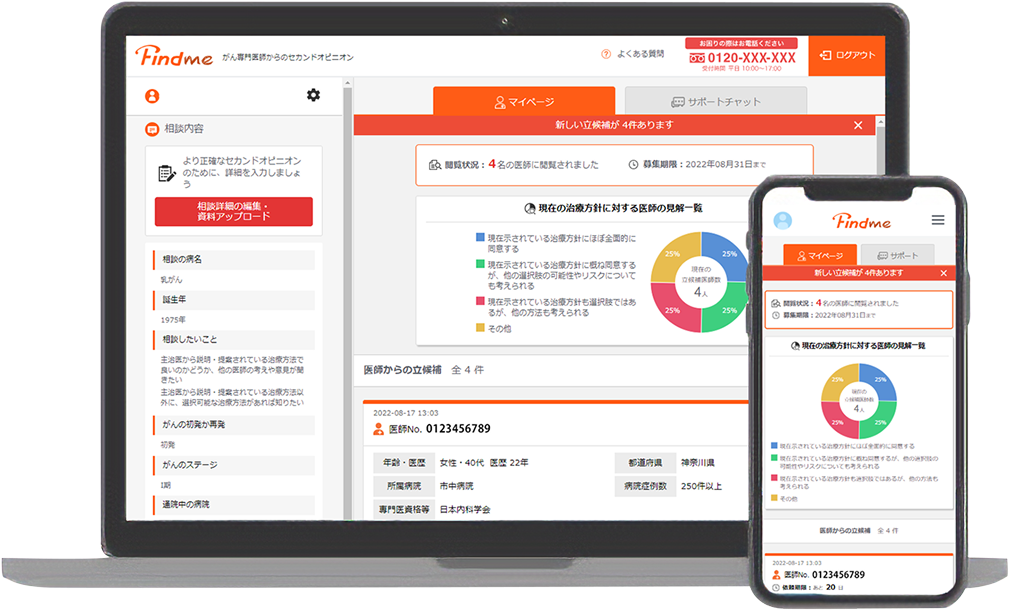Click the pie chart icon beside 医師の見解一覧 on the laptop
Image resolution: width=1009 pixels, height=610 pixels.
[x=530, y=208]
